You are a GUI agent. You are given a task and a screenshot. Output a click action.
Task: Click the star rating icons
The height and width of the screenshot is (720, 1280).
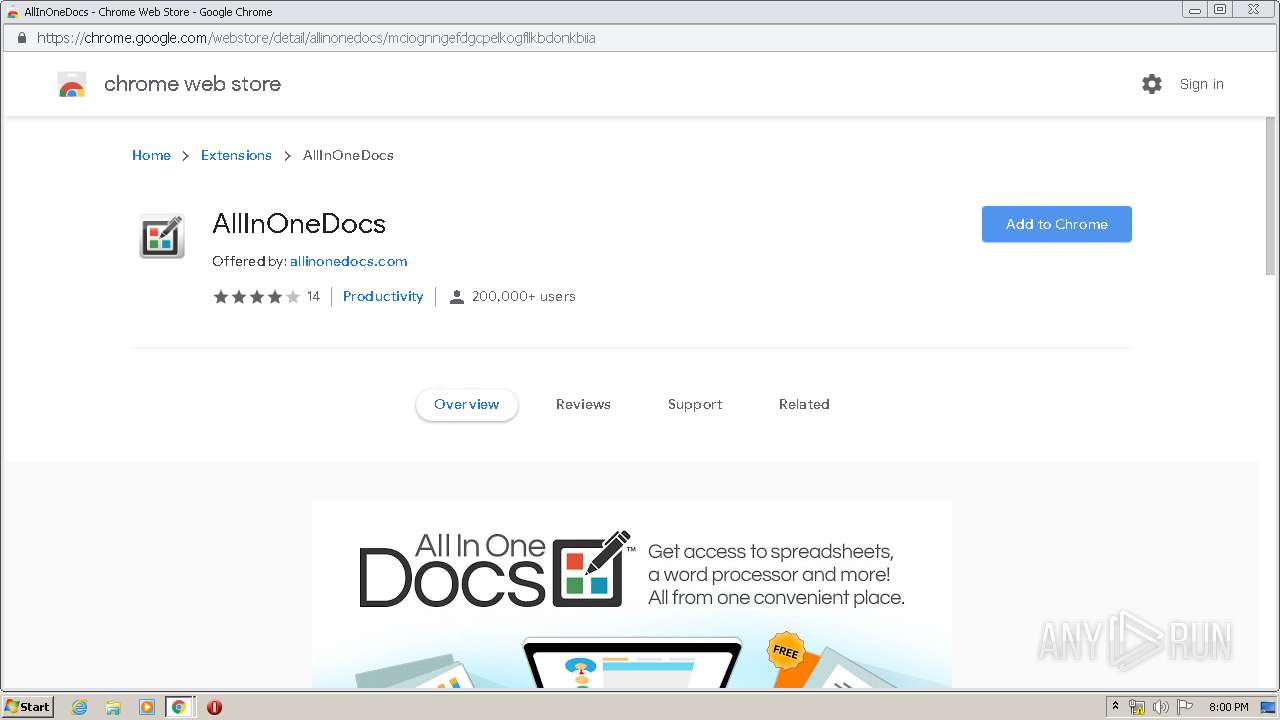256,297
